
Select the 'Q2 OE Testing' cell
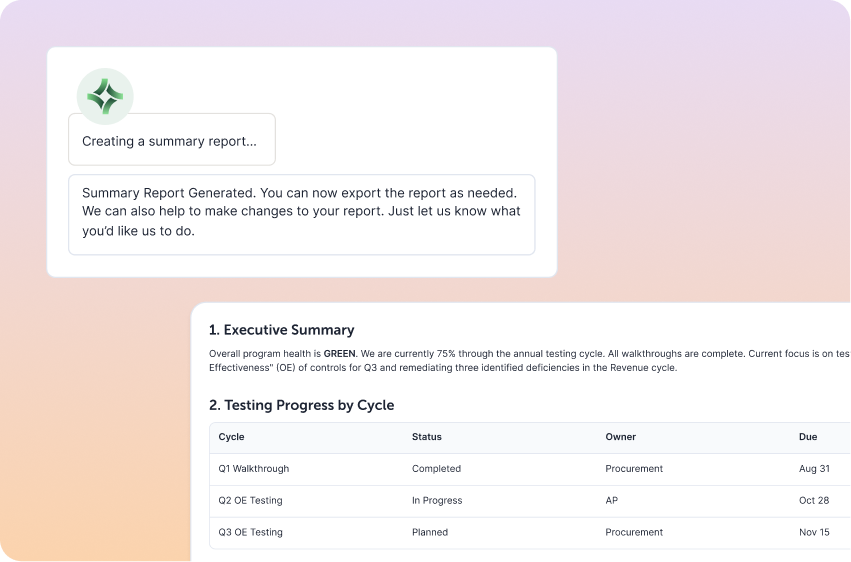(x=250, y=500)
